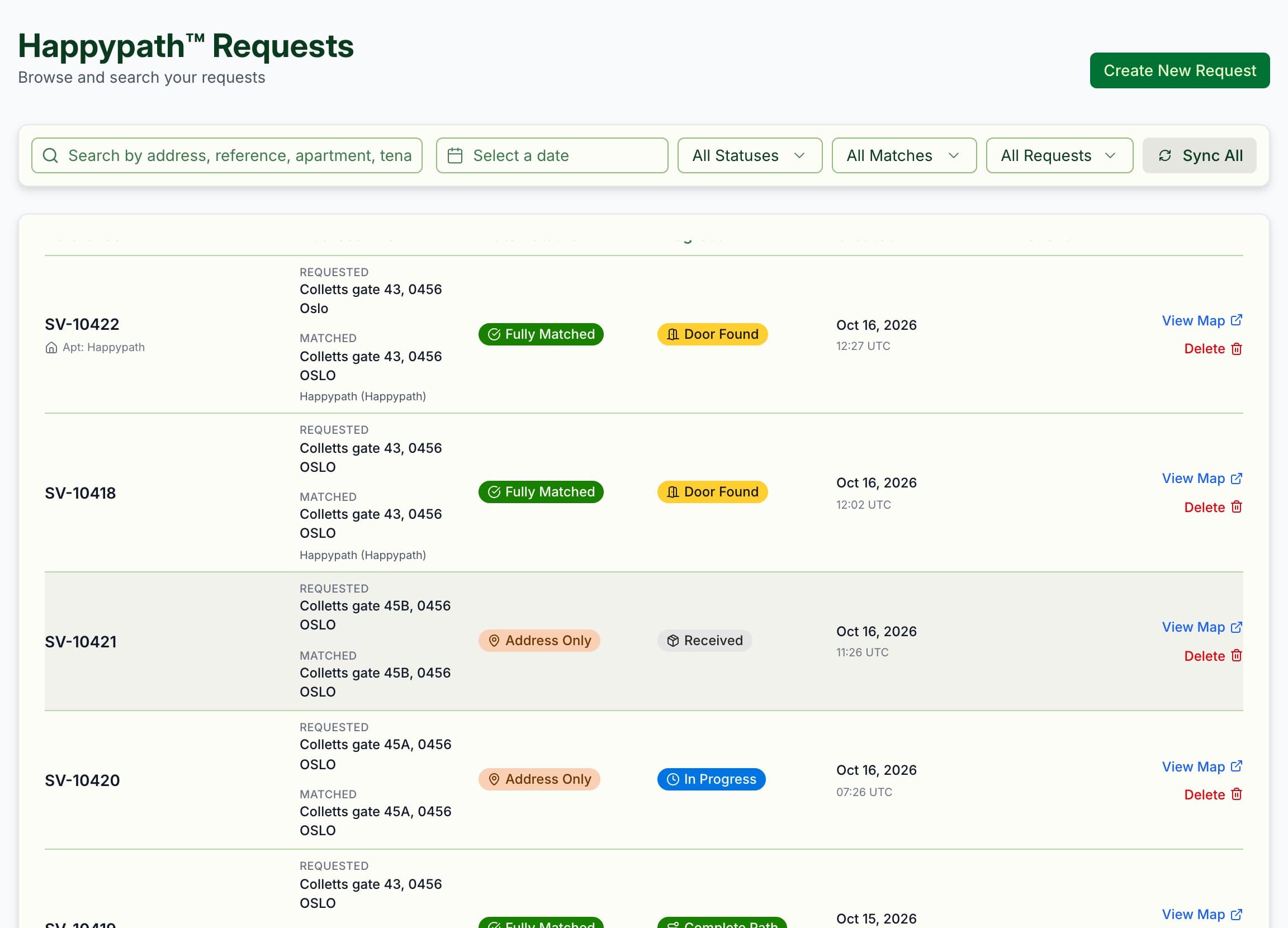
Task: Click the calendar icon in date field
Action: [x=455, y=155]
